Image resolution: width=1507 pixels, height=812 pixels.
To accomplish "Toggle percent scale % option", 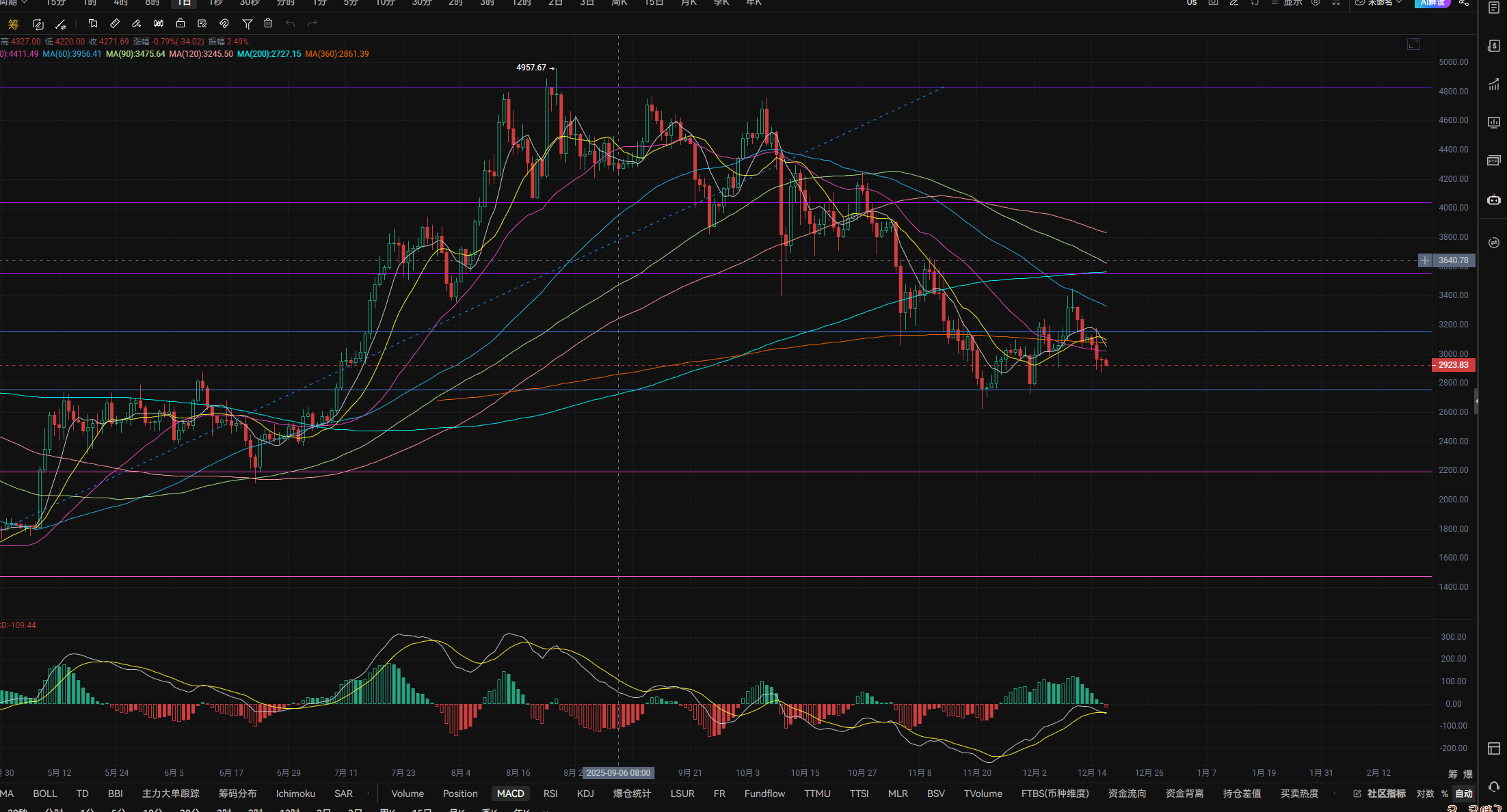I will [1444, 794].
